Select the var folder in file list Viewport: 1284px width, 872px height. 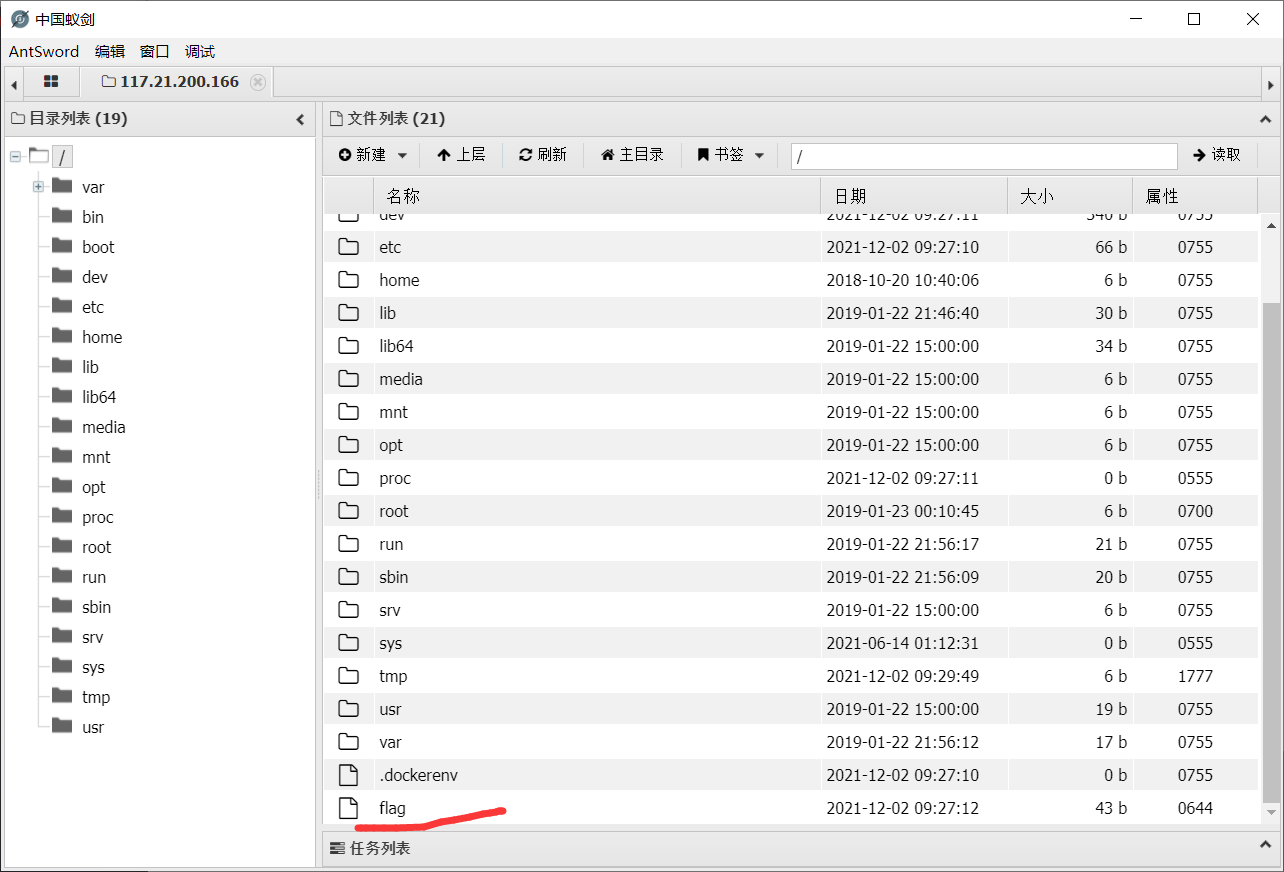[390, 742]
